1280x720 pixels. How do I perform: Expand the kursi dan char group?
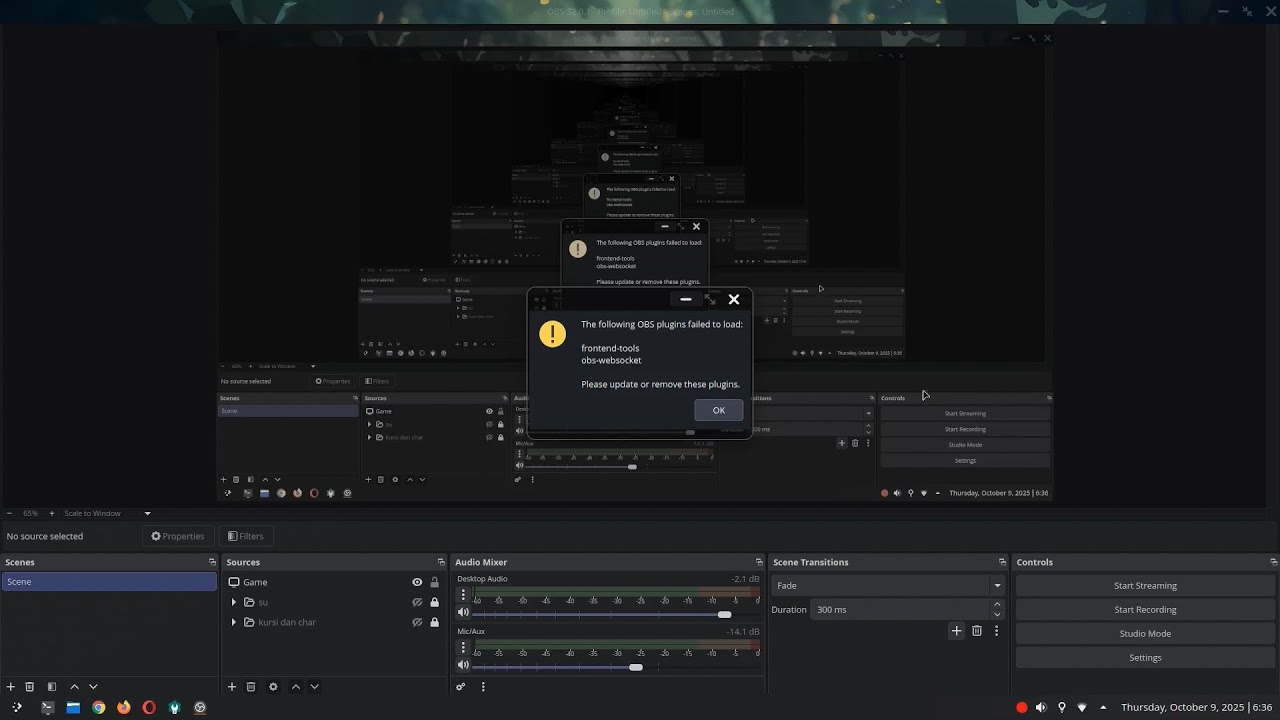[234, 622]
